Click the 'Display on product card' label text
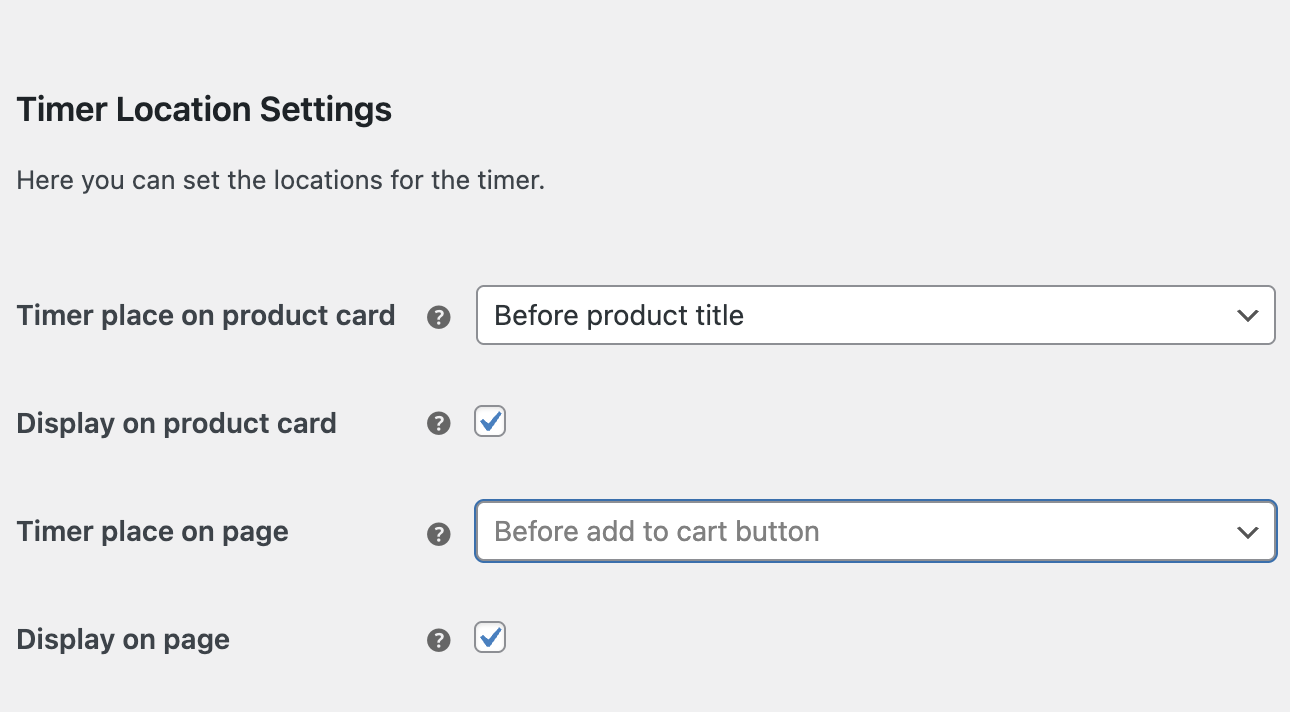 tap(176, 423)
